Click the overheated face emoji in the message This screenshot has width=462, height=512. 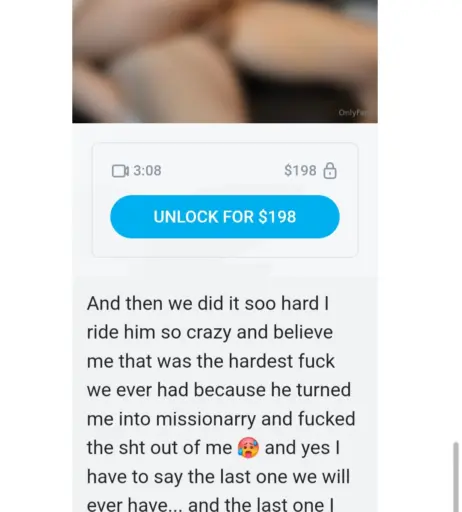tap(248, 448)
